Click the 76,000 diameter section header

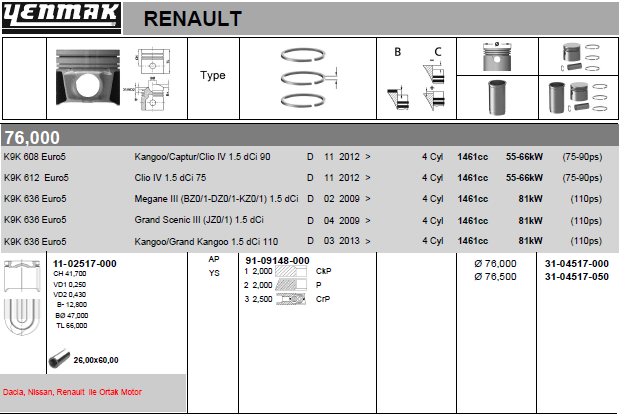pos(32,137)
